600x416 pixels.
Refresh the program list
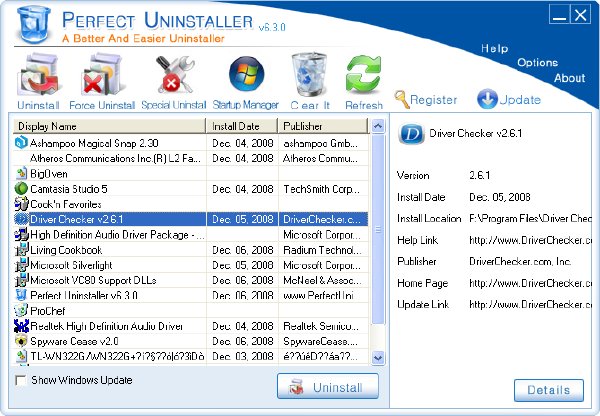pos(364,75)
